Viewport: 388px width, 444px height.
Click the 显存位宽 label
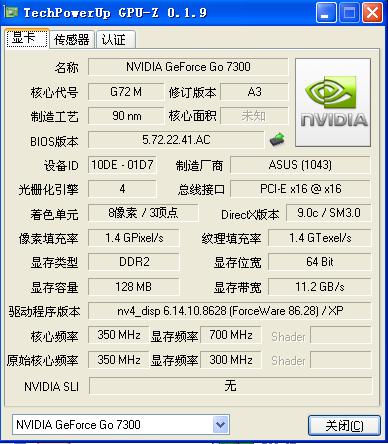pos(237,263)
